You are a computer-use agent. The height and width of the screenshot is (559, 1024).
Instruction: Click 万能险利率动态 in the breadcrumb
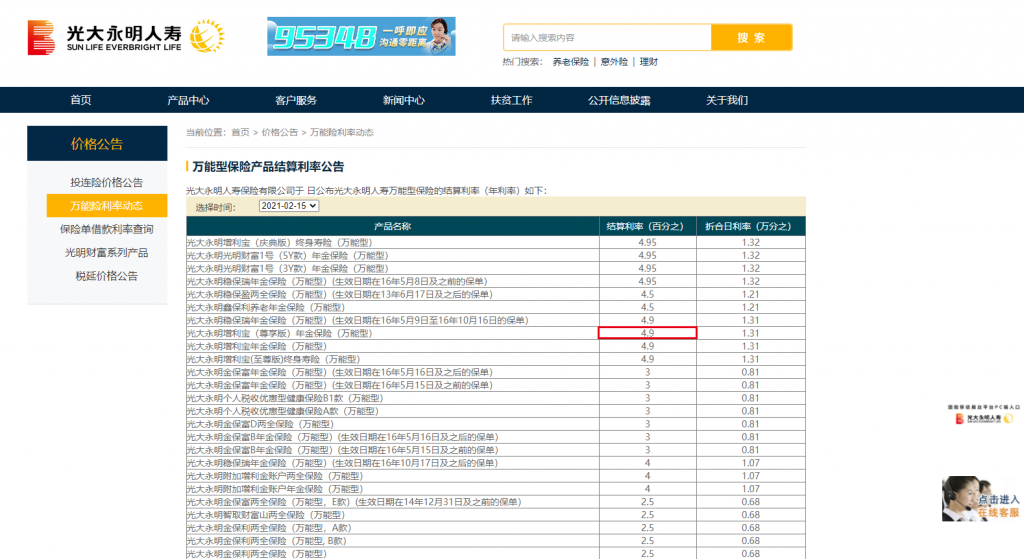pos(342,132)
